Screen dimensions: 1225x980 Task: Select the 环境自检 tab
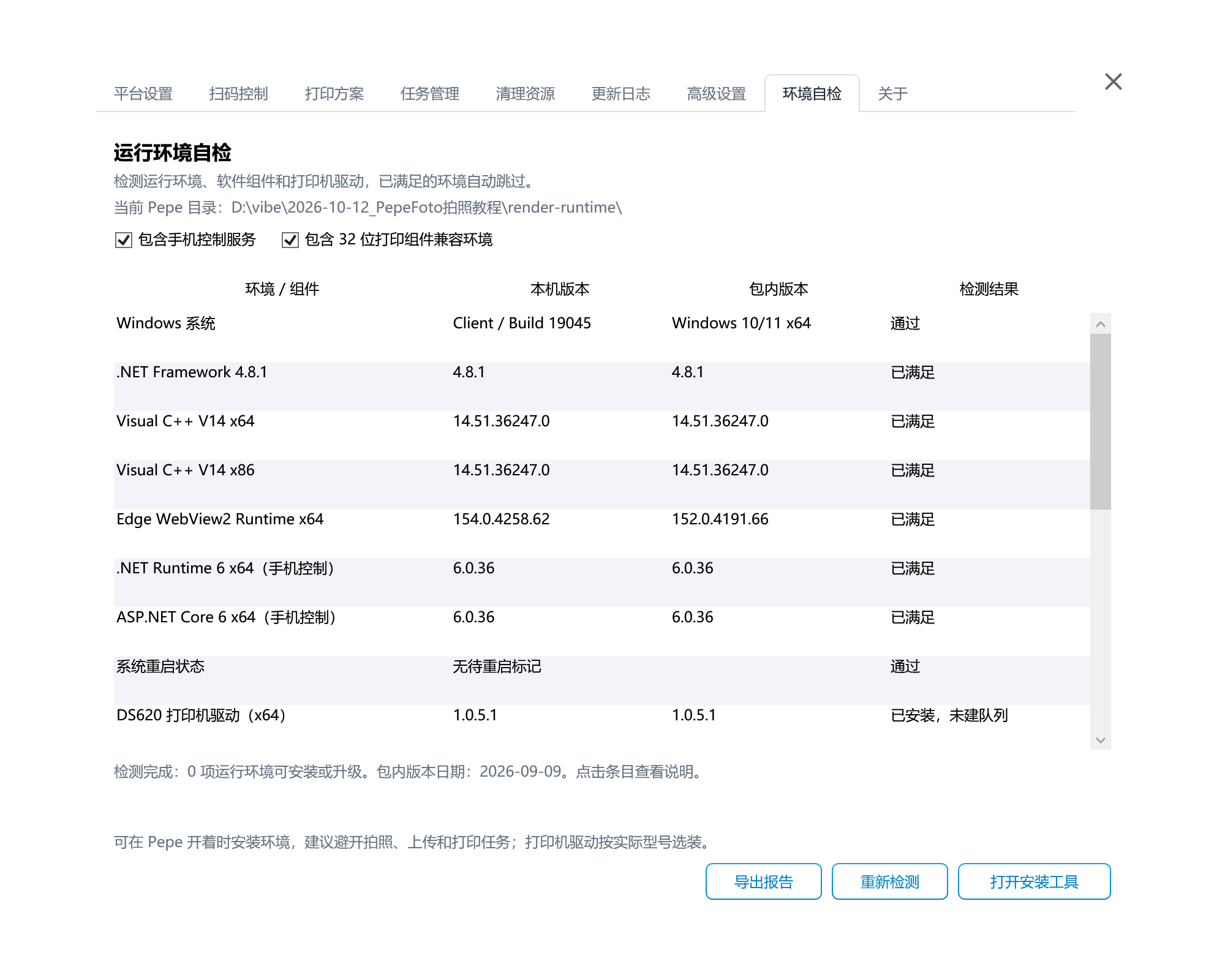(812, 94)
